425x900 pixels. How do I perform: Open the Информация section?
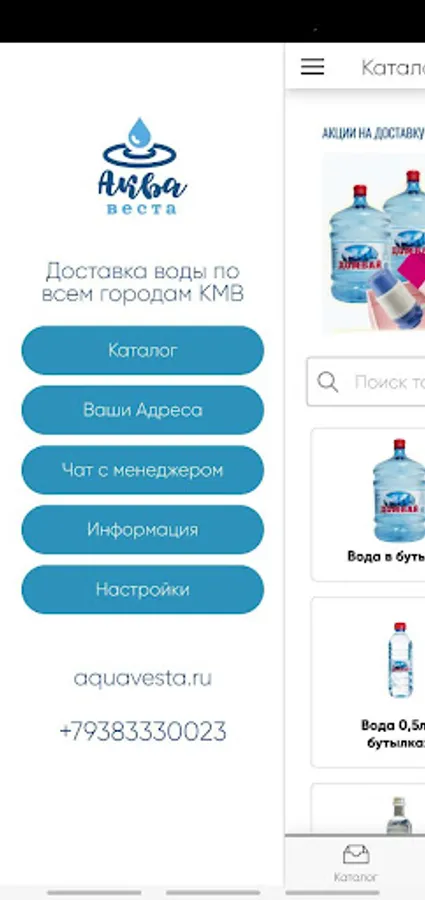(x=142, y=529)
